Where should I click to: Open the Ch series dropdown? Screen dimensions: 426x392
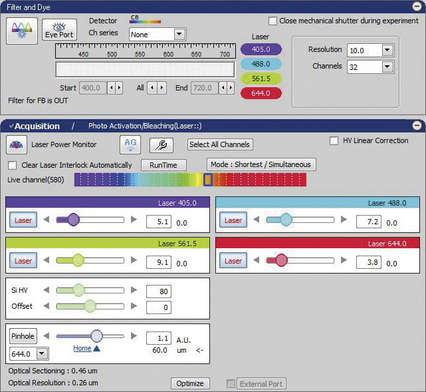pos(179,34)
